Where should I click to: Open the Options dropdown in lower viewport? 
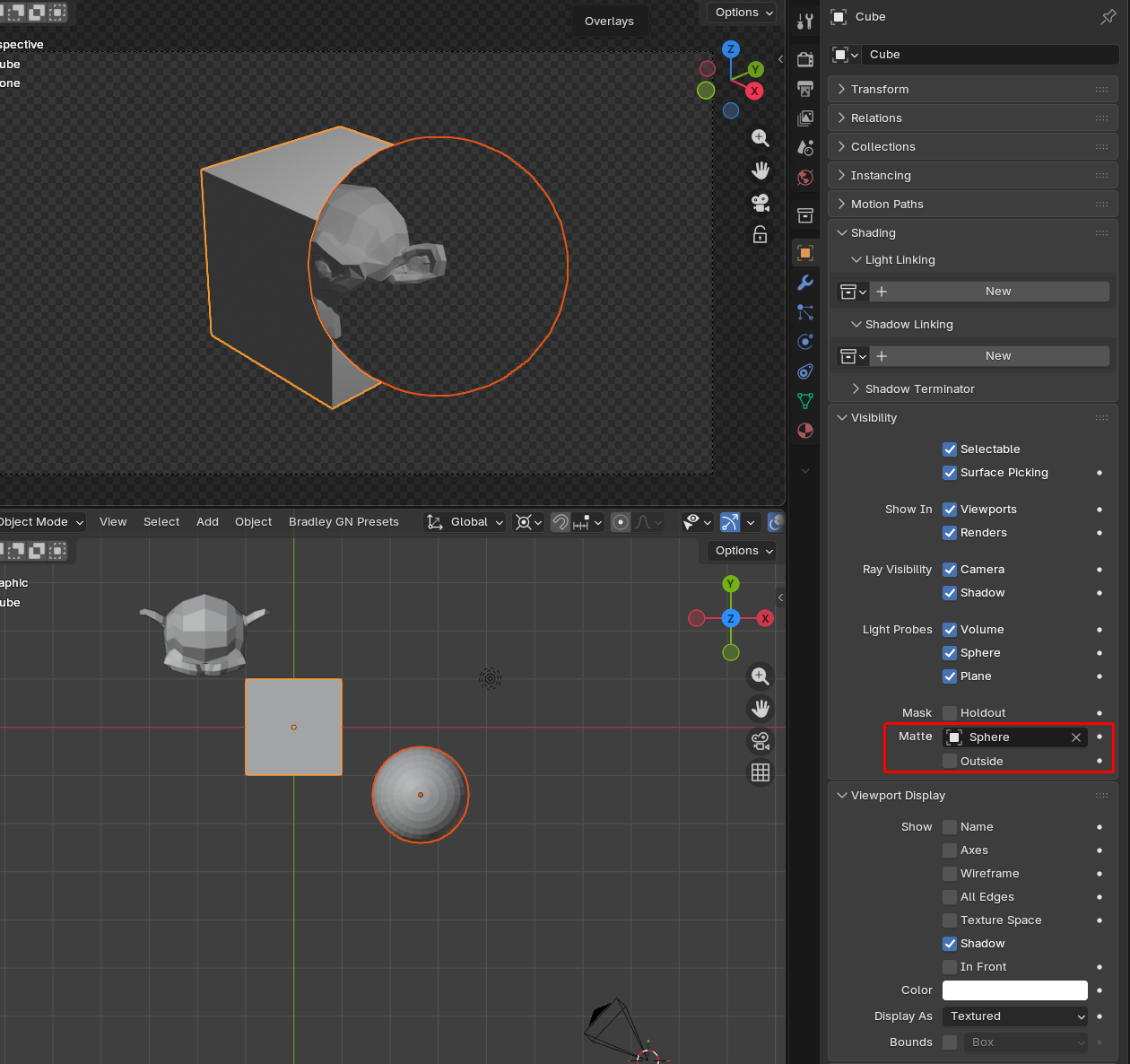[x=742, y=551]
